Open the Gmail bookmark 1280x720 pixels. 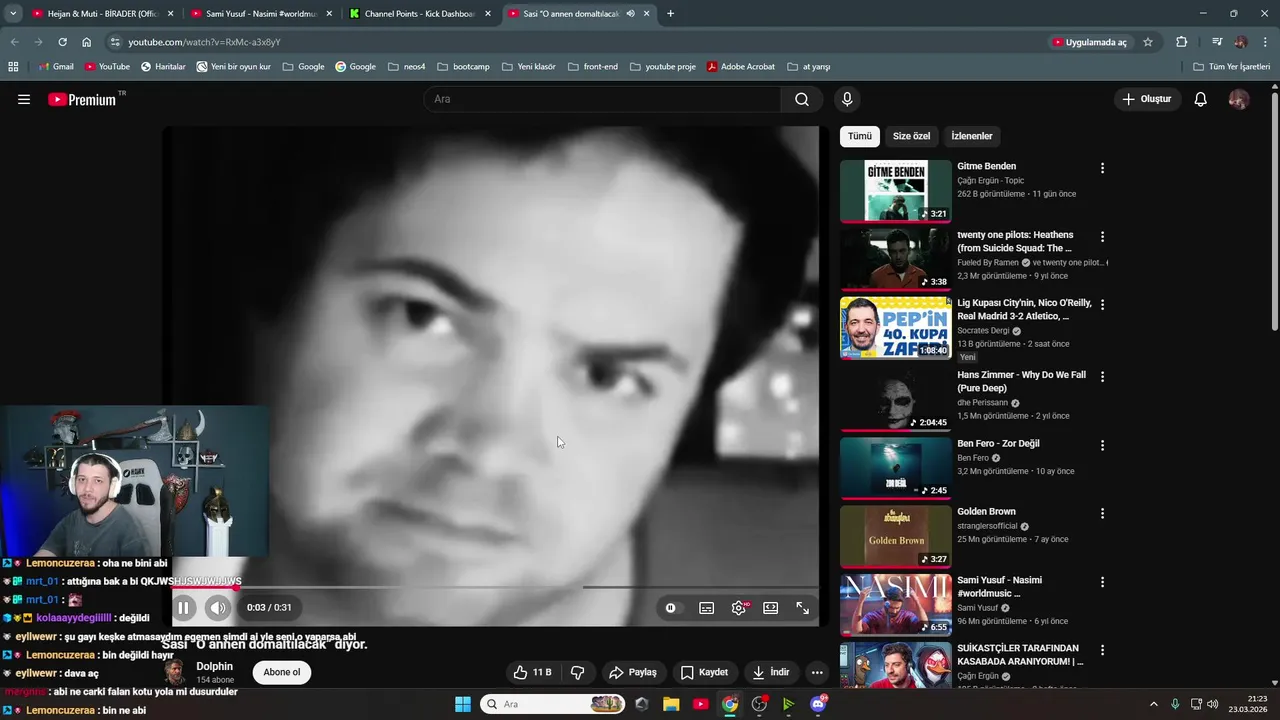56,67
